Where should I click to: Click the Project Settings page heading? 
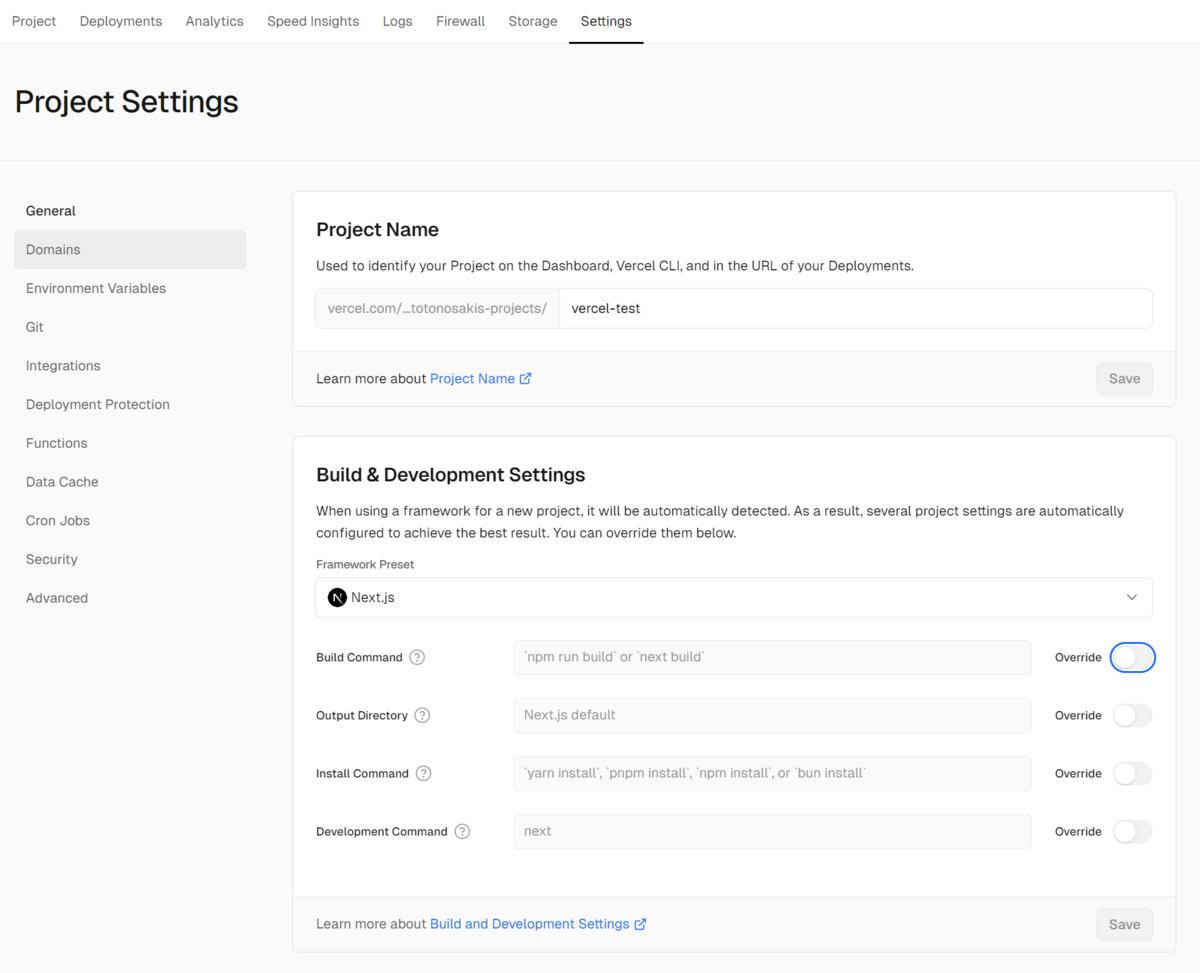(x=127, y=102)
